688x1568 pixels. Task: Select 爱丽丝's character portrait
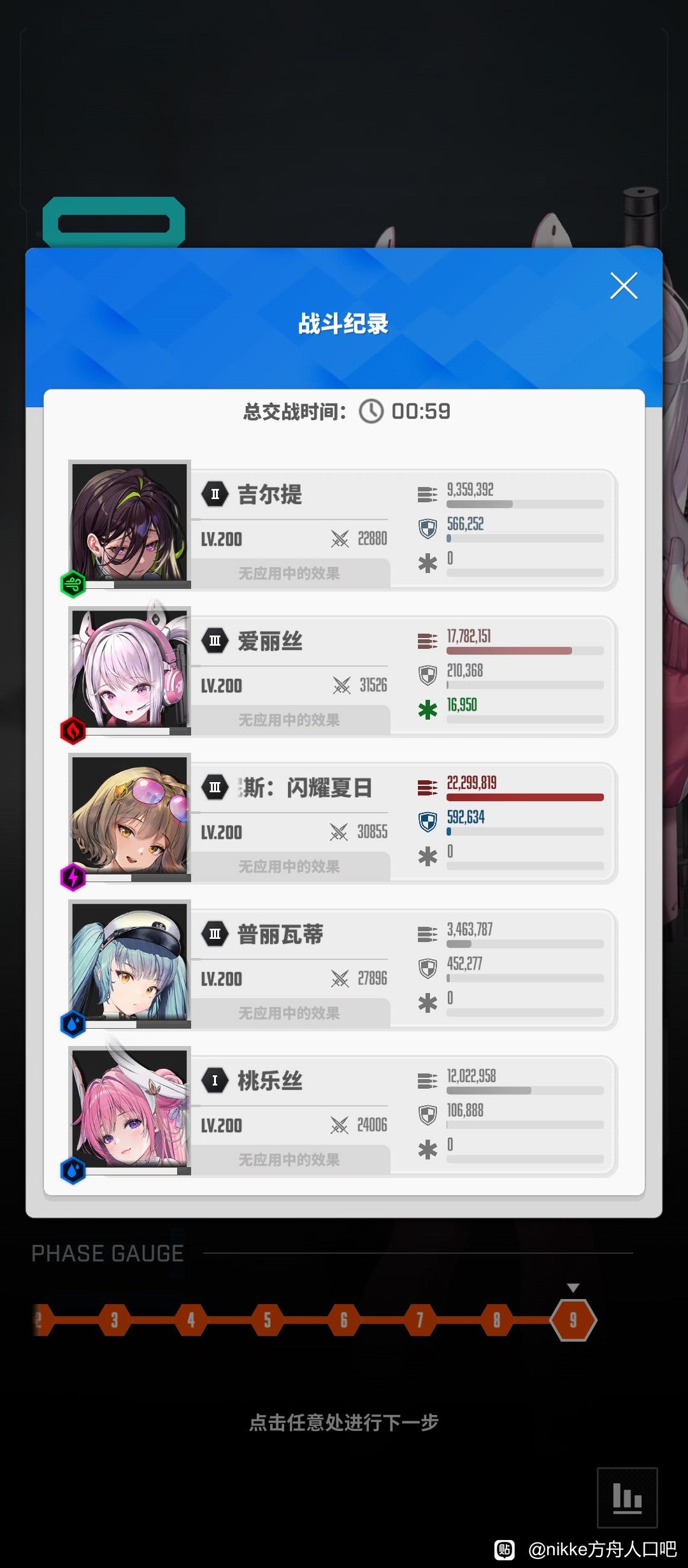[129, 668]
